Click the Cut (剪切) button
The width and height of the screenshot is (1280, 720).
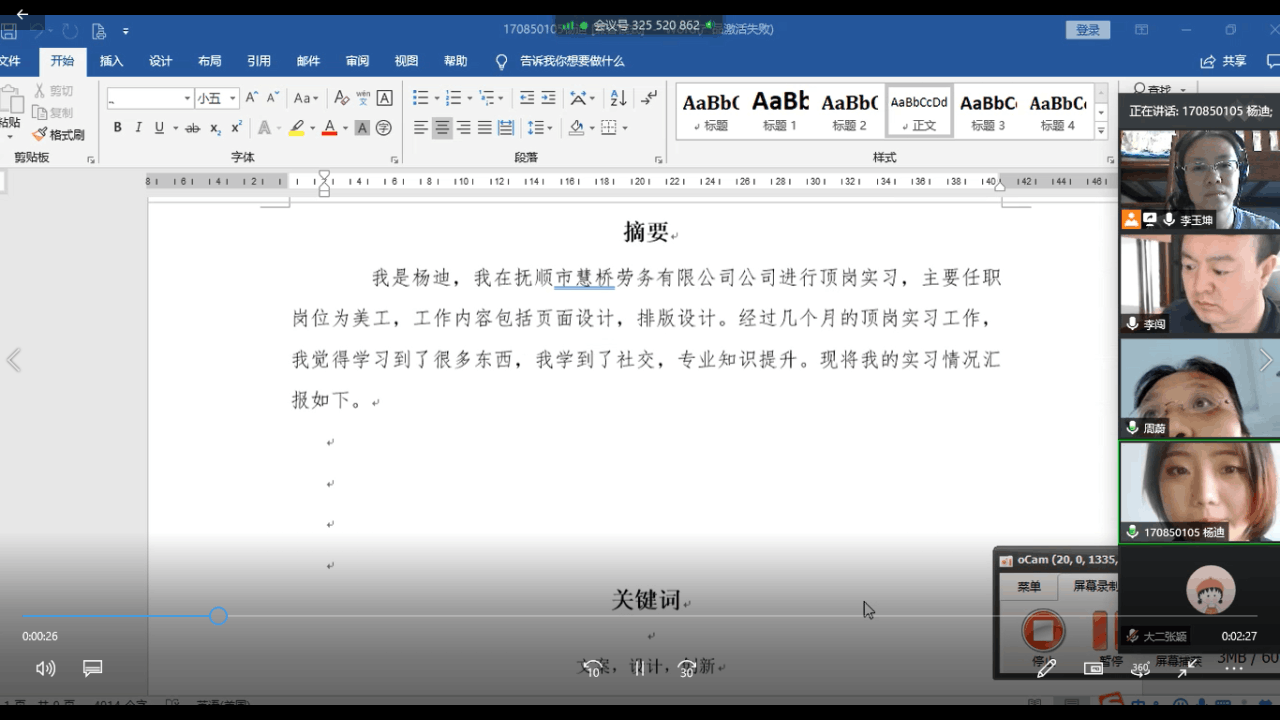tap(54, 91)
